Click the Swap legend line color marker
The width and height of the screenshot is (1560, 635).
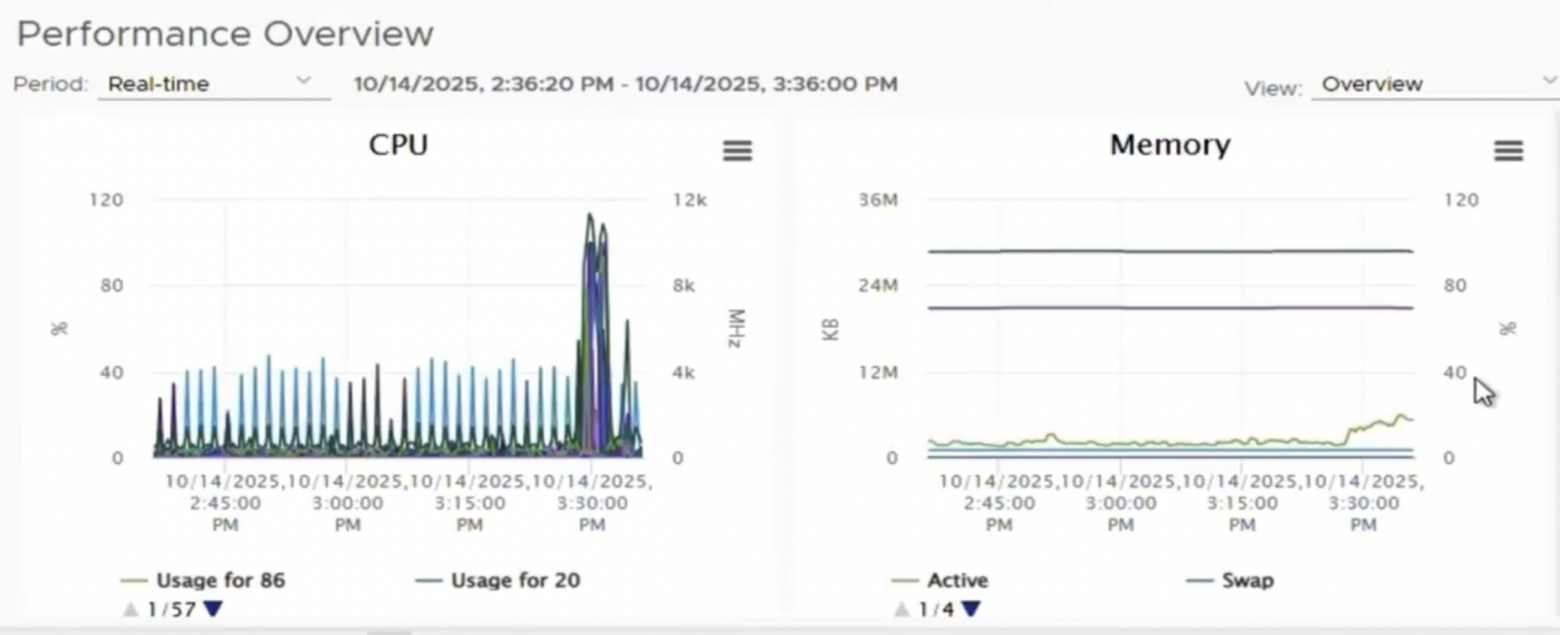coord(1199,581)
